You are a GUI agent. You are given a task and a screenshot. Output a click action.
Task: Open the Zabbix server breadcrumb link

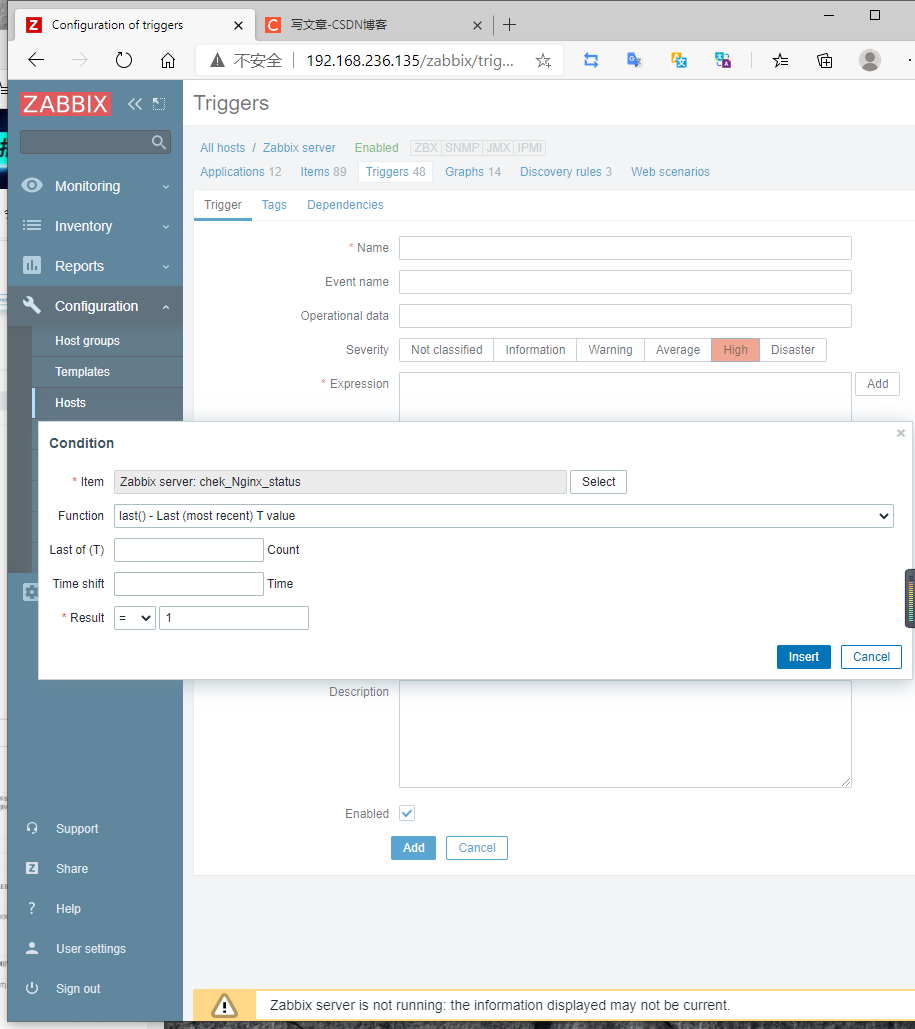pos(299,148)
